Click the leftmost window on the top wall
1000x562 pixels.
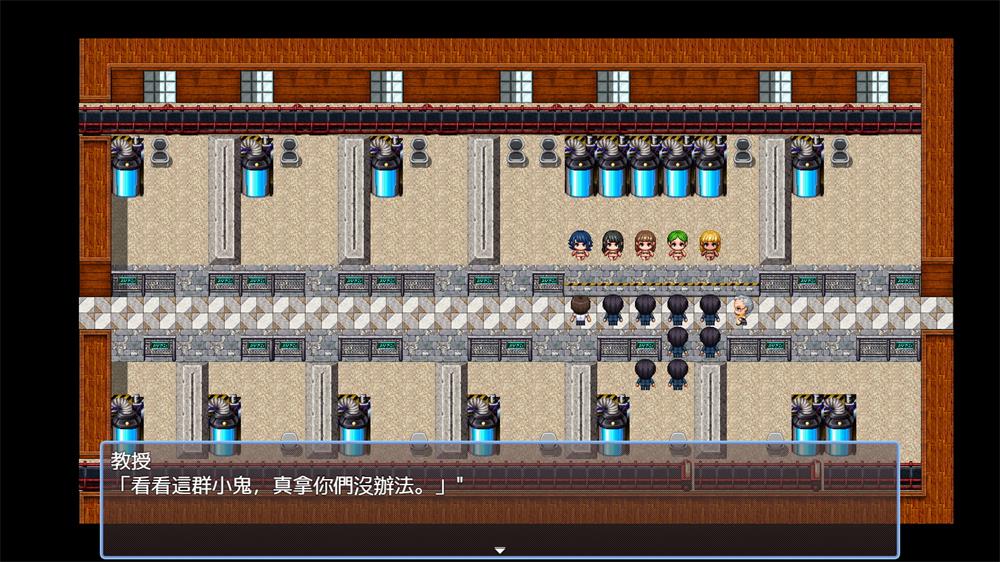(x=159, y=87)
